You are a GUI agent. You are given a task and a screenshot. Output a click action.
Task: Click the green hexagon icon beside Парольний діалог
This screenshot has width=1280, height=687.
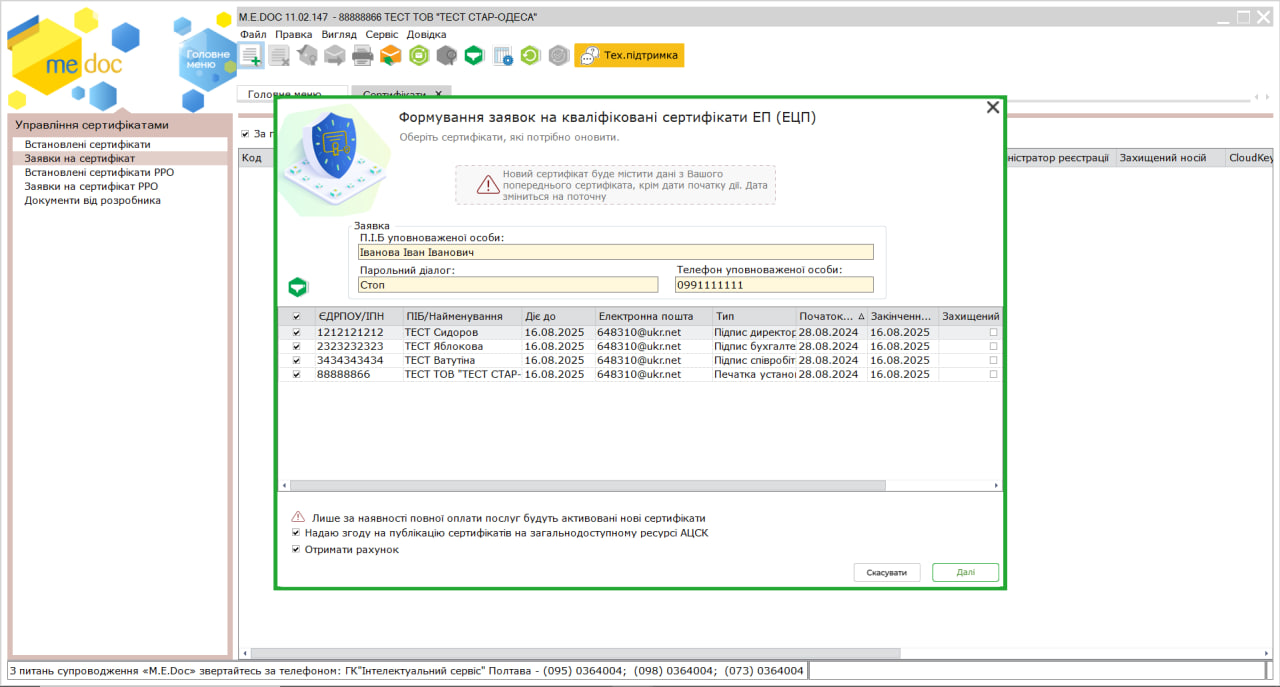(298, 288)
